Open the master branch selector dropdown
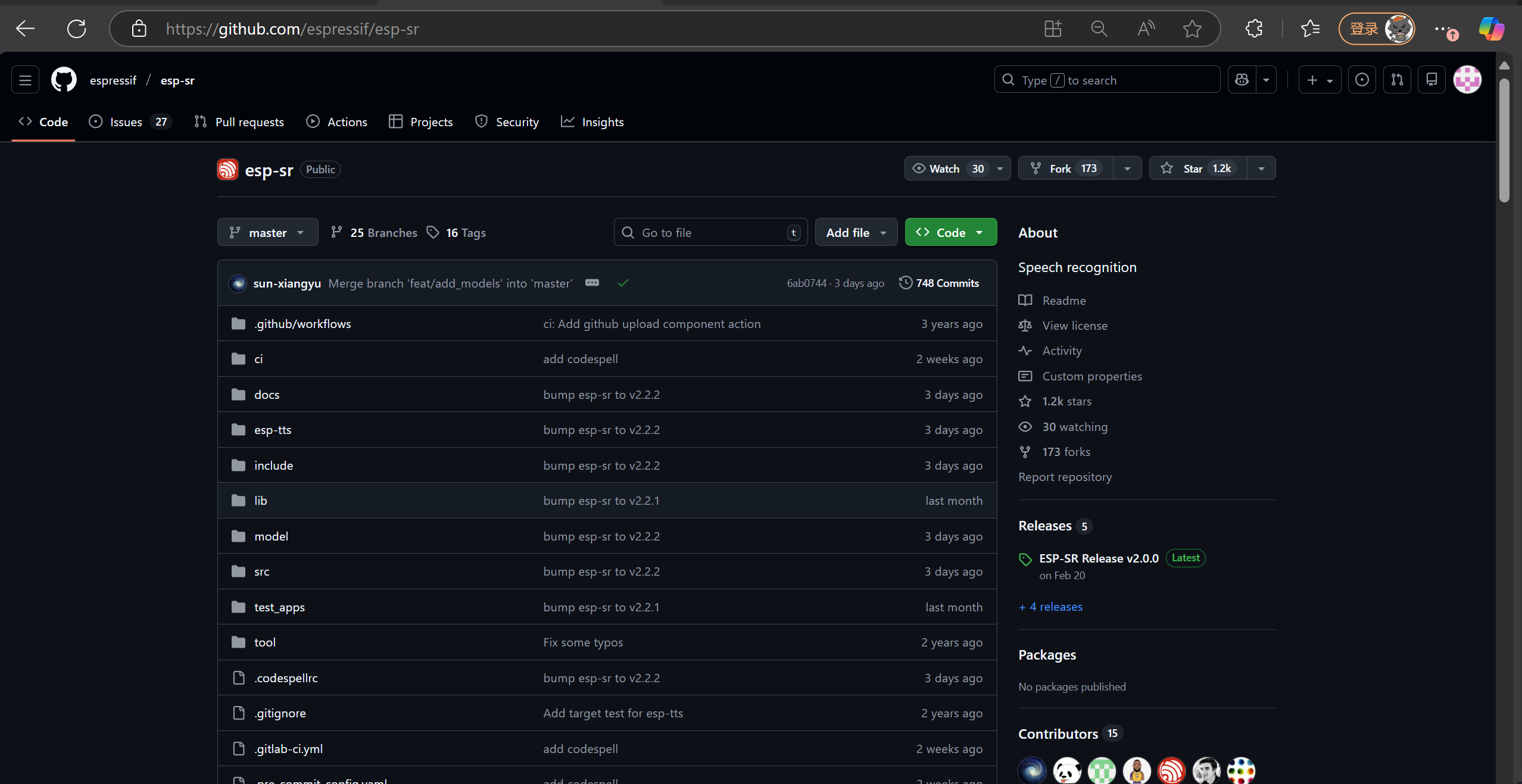The image size is (1522, 784). point(267,232)
